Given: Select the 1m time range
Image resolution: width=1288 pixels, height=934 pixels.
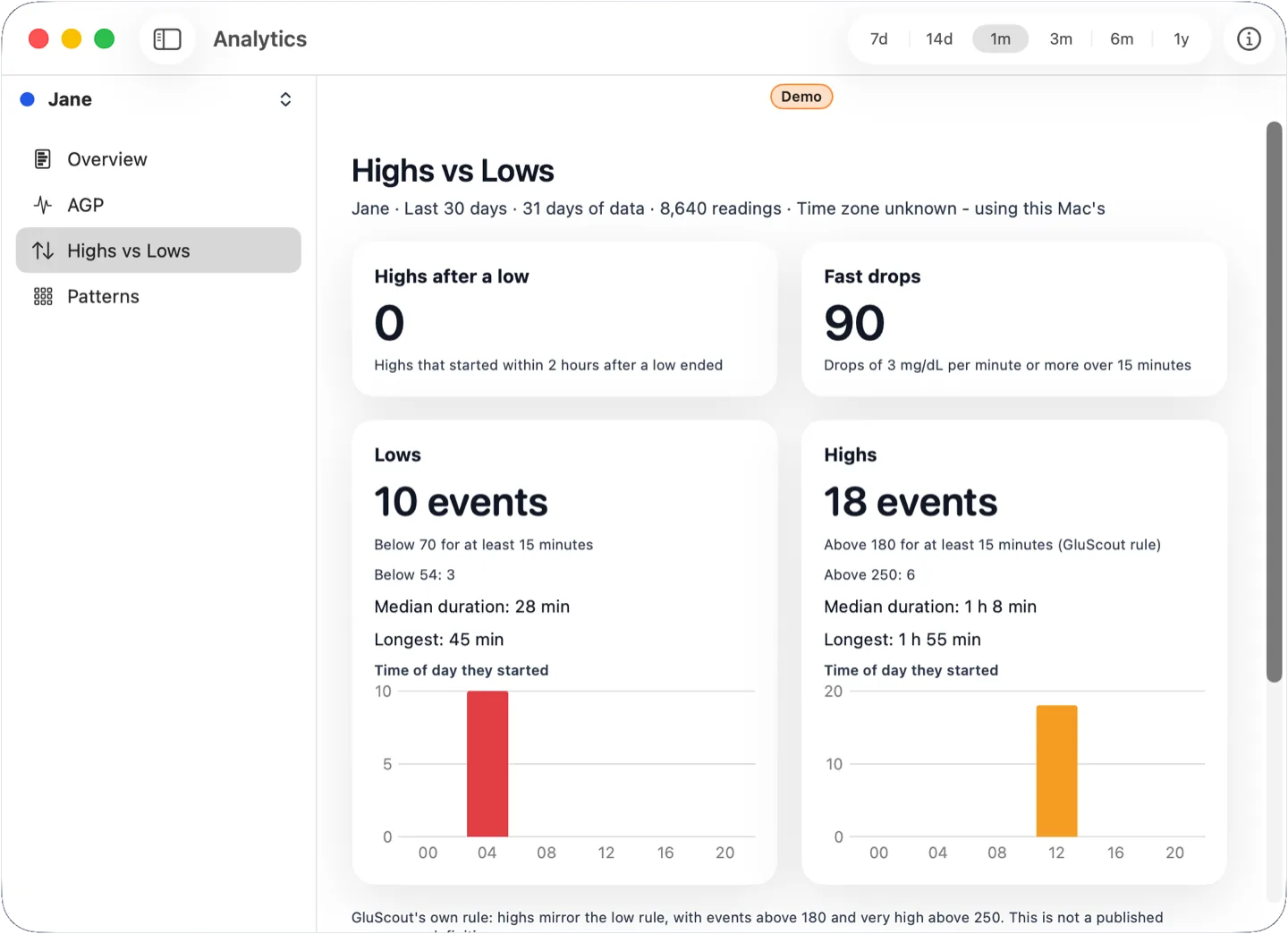Looking at the screenshot, I should point(1000,39).
